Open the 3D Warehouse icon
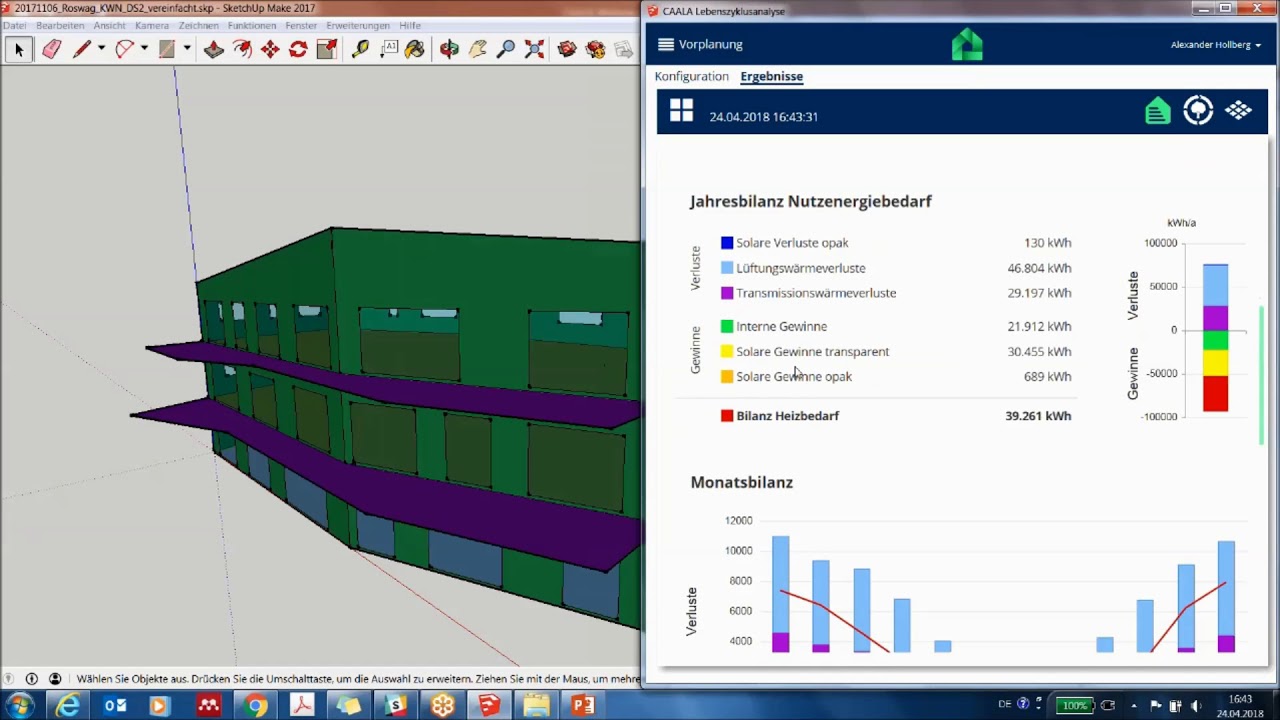 567,49
